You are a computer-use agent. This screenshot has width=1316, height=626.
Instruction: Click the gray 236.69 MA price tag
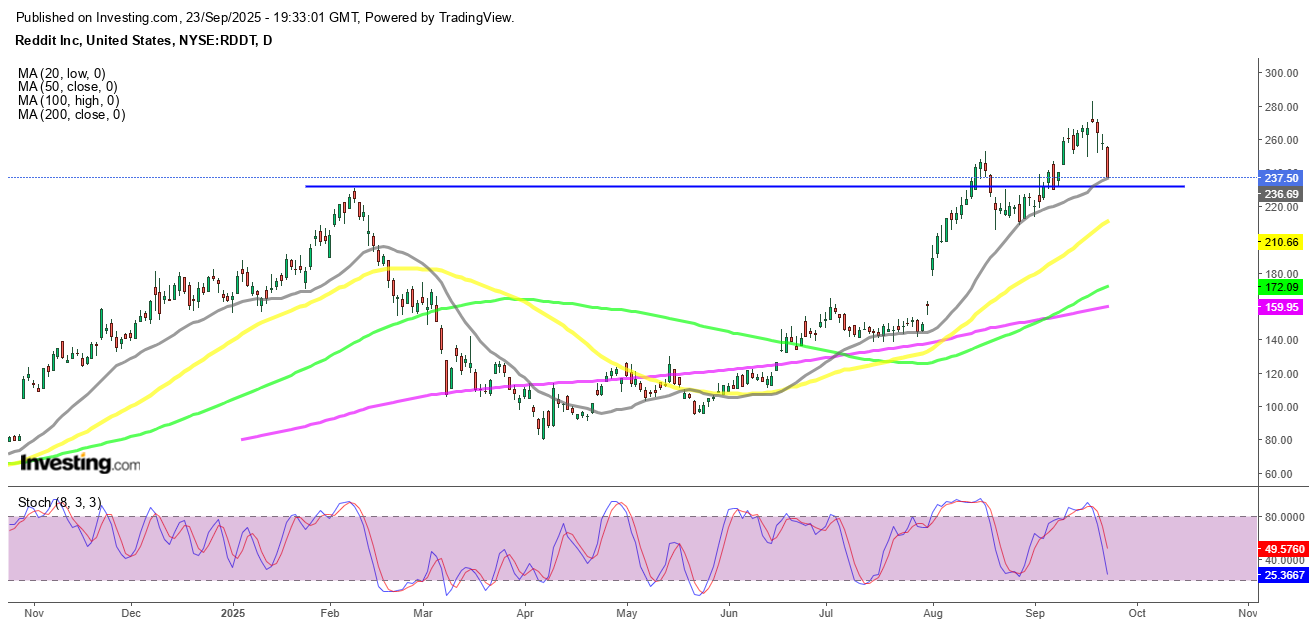point(1280,194)
